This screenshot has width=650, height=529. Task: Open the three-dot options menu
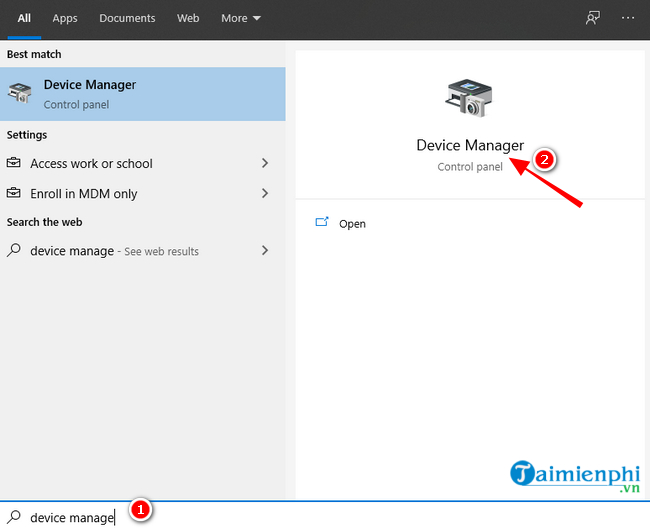click(x=628, y=18)
